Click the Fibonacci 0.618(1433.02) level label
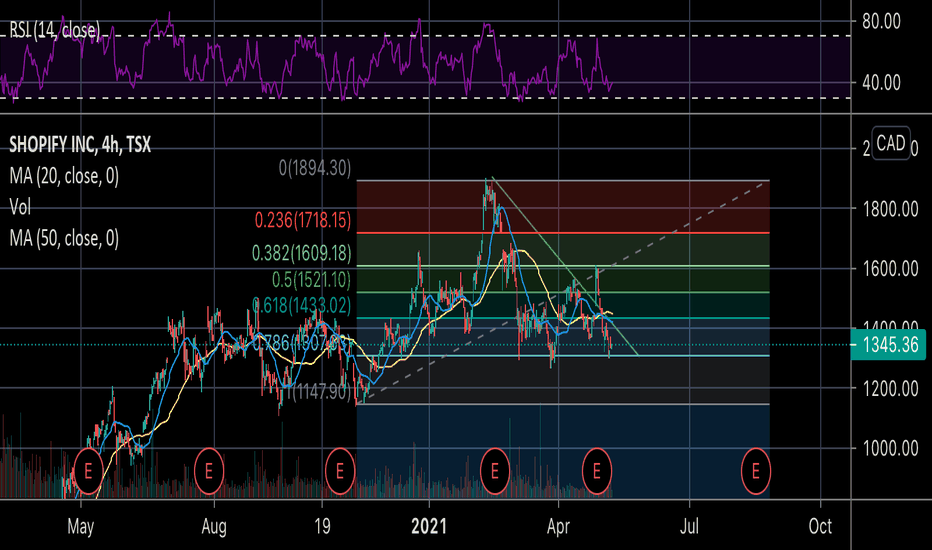Screen dimensions: 932x550 tap(302, 306)
